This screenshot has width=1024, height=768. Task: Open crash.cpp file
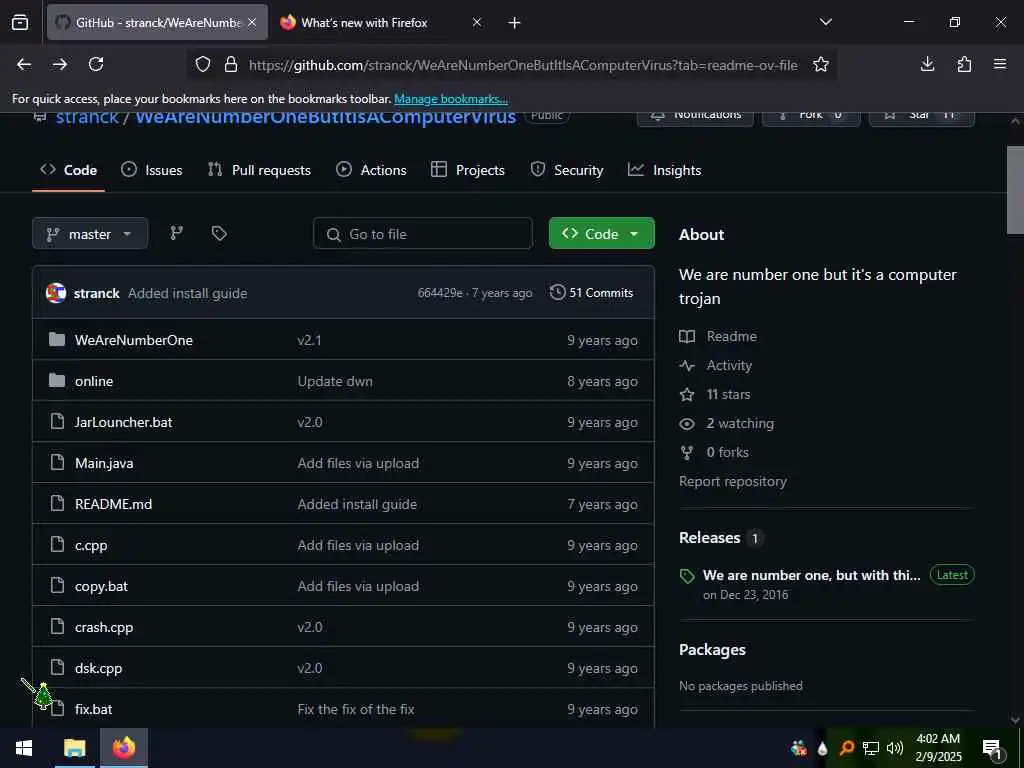pyautogui.click(x=104, y=627)
